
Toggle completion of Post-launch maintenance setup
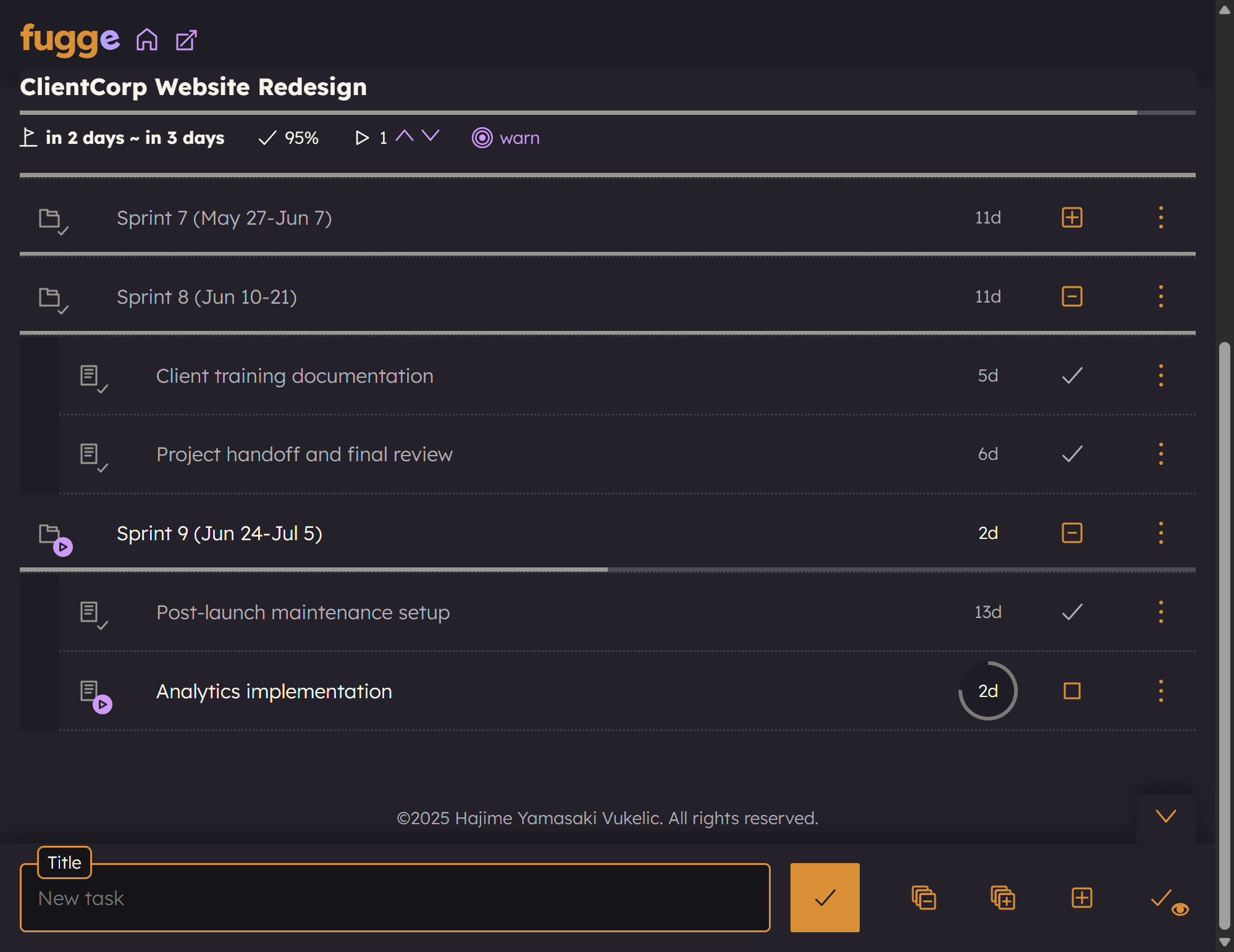tap(1072, 612)
